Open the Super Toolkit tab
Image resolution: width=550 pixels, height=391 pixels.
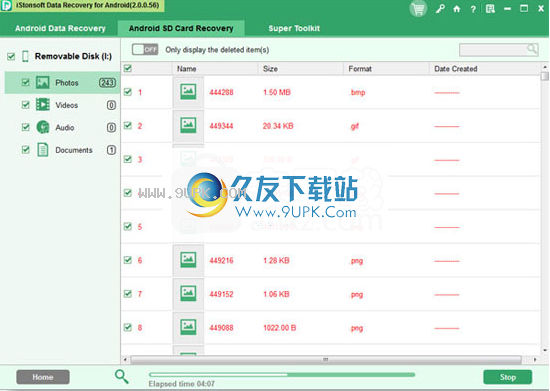click(x=294, y=28)
